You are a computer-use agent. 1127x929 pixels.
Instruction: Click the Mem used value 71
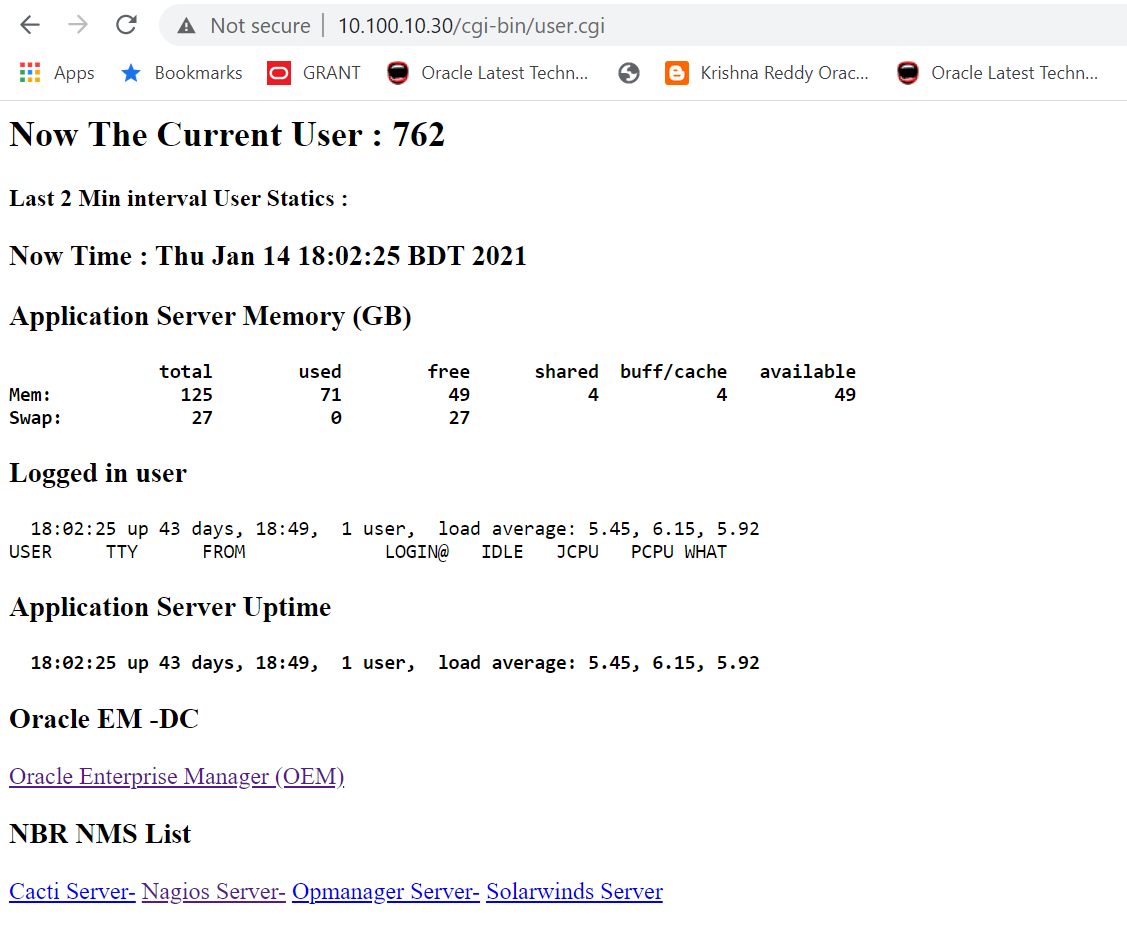click(x=331, y=394)
